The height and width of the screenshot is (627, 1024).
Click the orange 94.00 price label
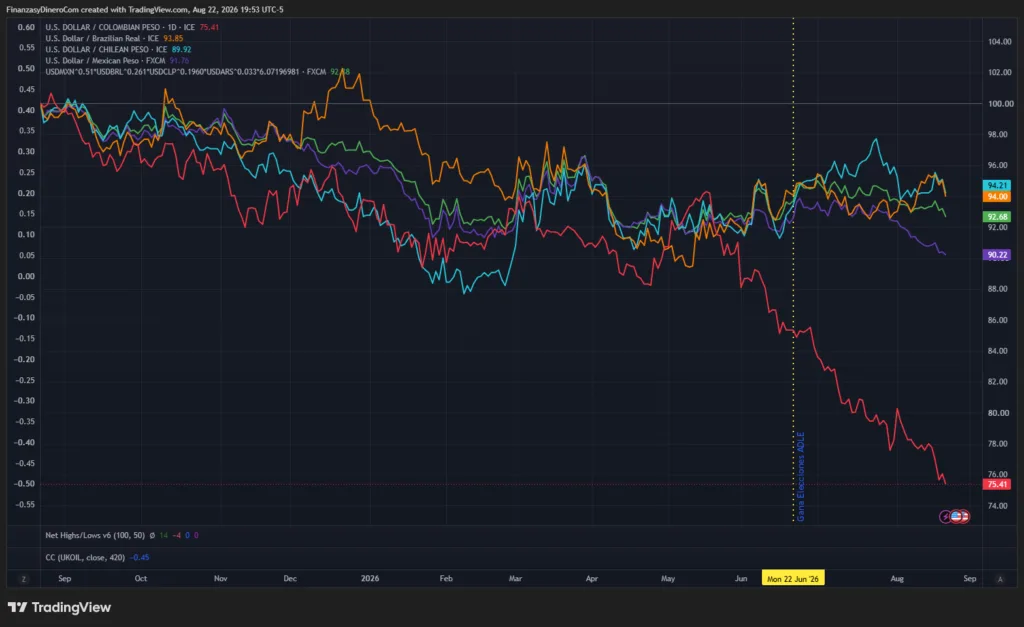pyautogui.click(x=997, y=197)
